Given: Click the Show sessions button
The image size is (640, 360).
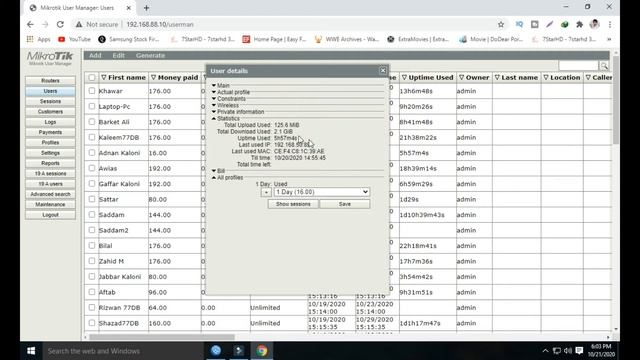Looking at the screenshot, I should point(293,204).
